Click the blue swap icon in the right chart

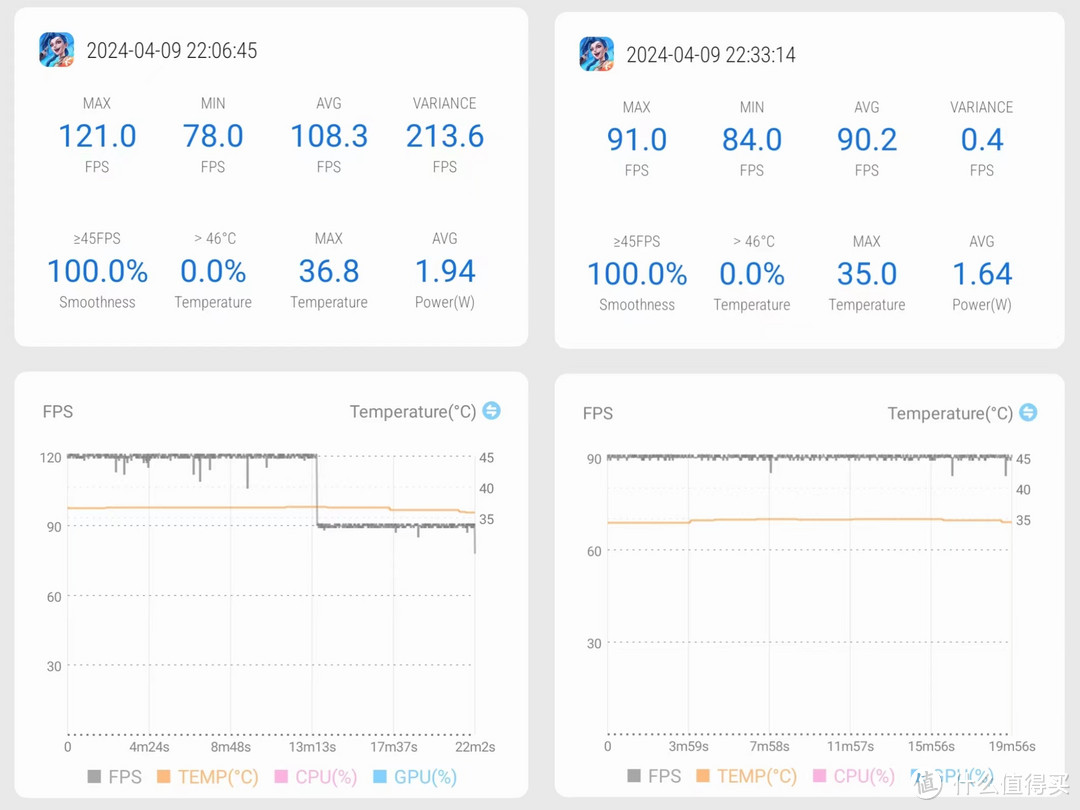click(1028, 413)
